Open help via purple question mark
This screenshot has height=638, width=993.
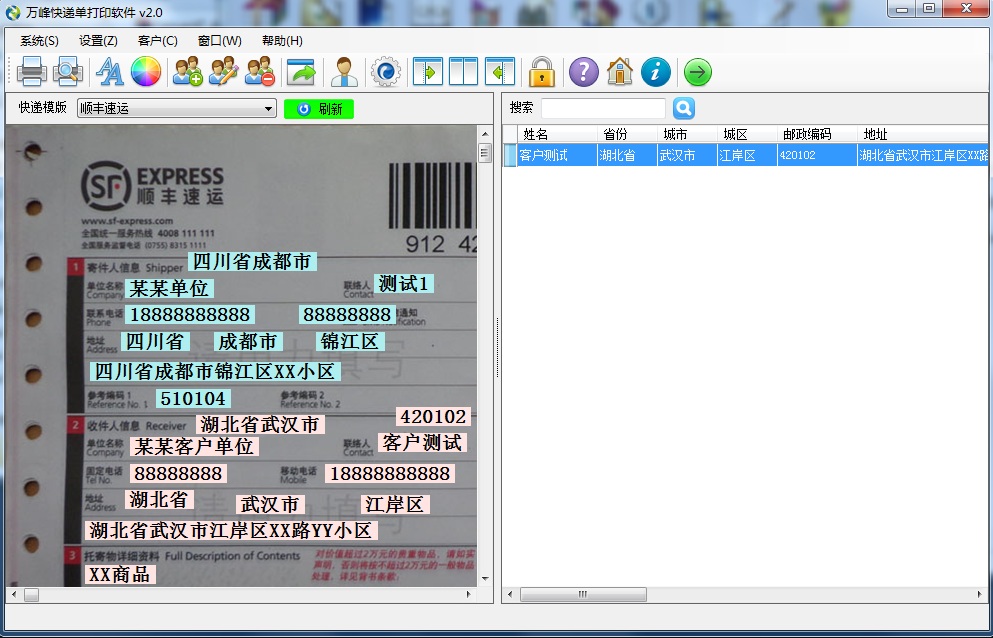pyautogui.click(x=583, y=72)
